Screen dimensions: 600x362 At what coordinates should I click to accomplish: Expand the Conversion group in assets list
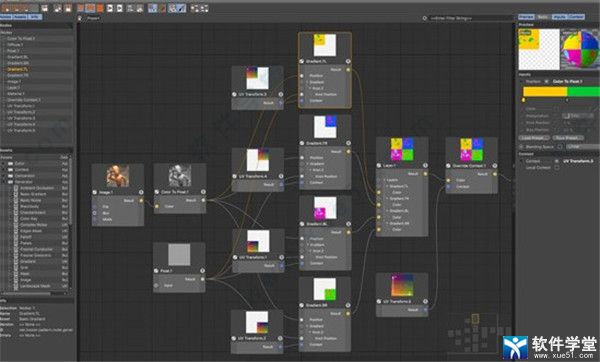point(4,176)
